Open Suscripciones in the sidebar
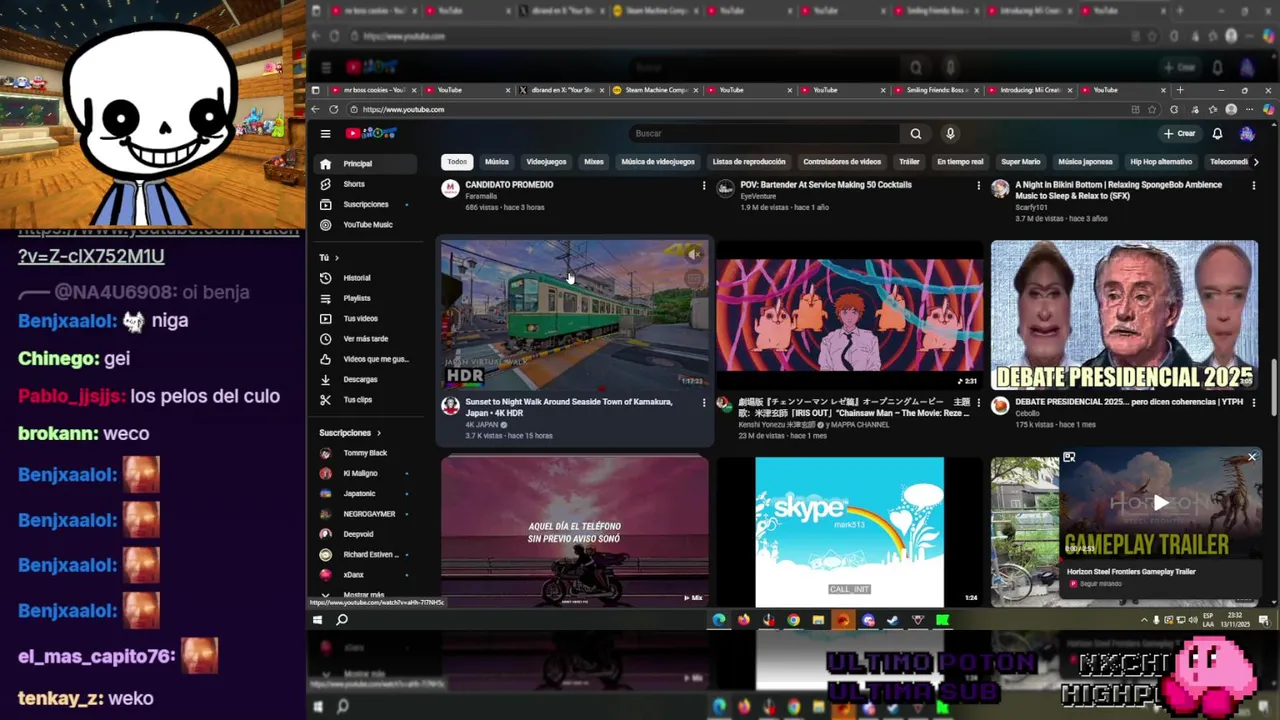This screenshot has width=1280, height=720. 364,204
